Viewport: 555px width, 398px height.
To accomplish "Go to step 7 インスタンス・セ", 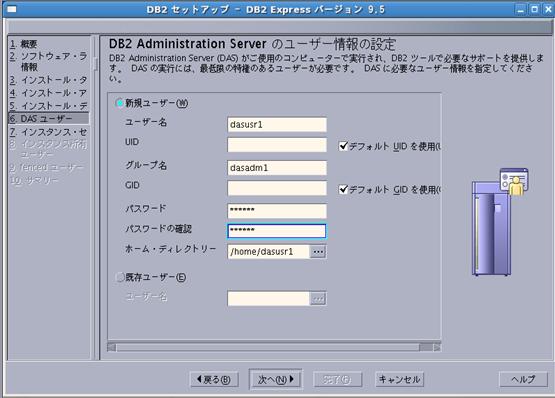I will [x=48, y=132].
